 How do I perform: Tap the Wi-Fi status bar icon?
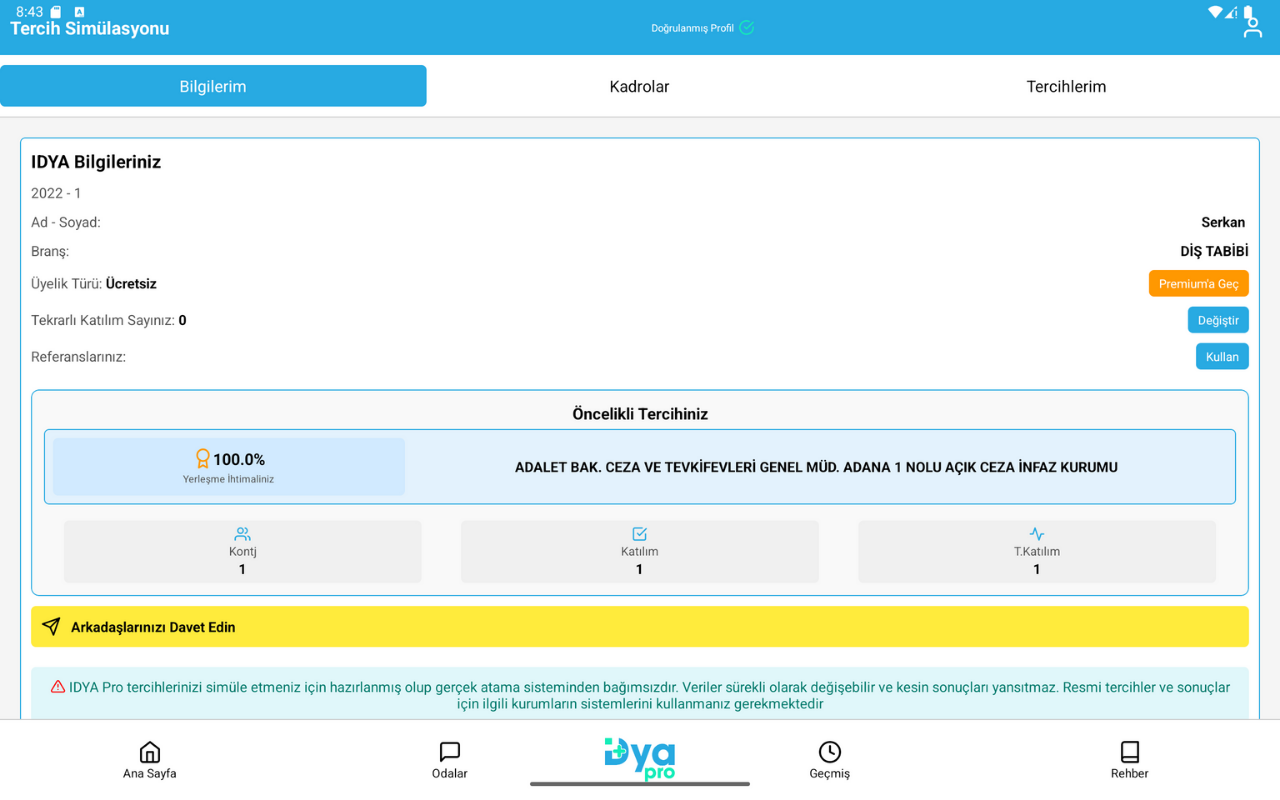tap(1215, 12)
